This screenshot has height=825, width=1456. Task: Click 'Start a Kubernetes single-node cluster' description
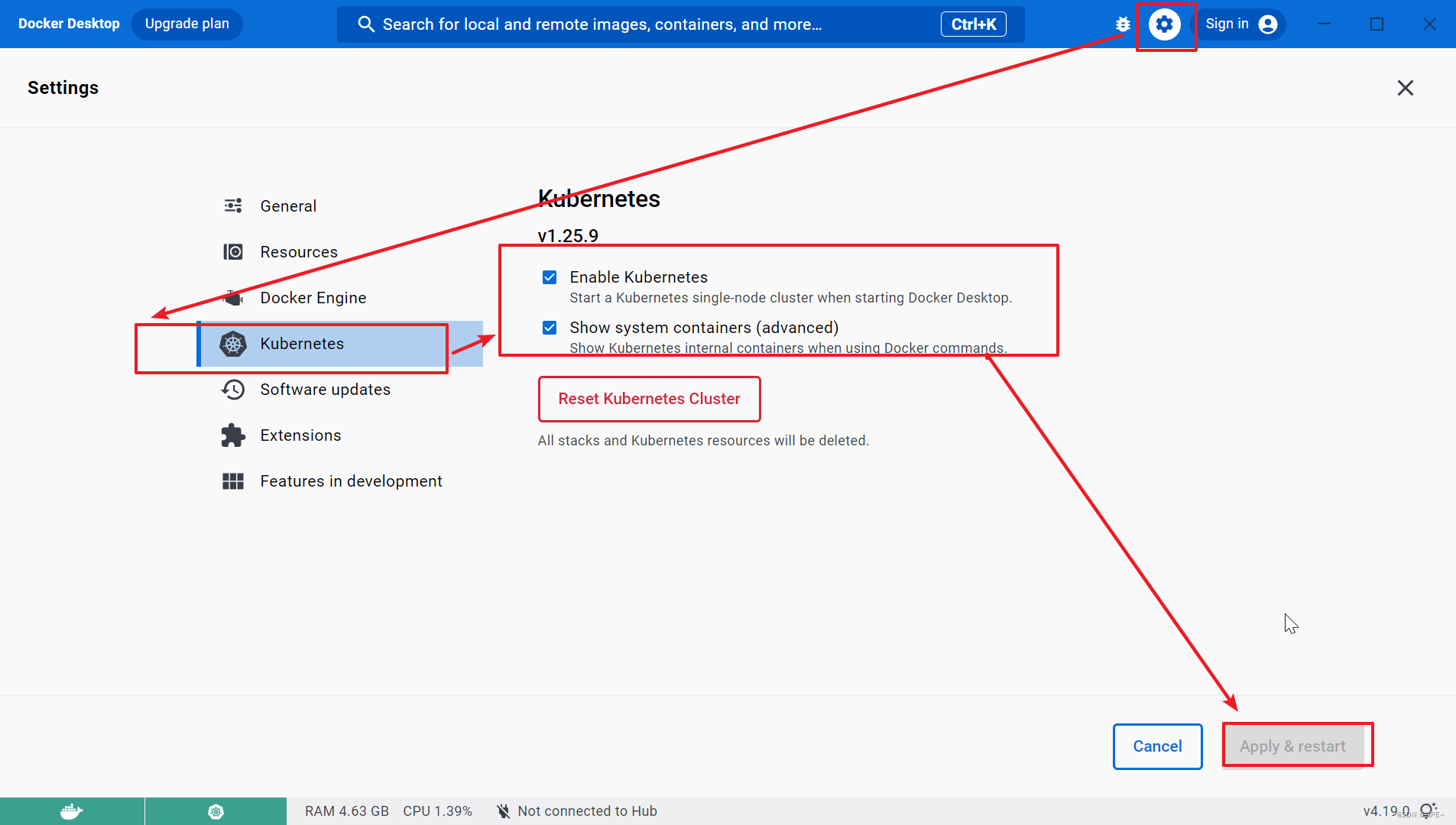[x=790, y=298]
